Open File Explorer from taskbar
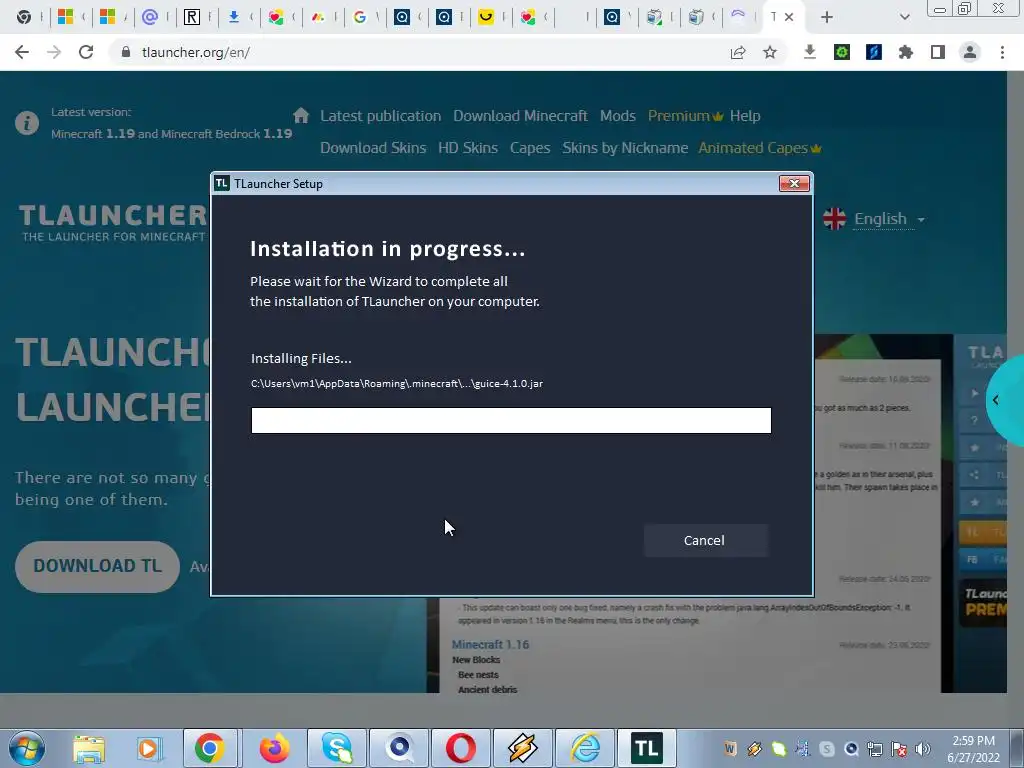1024x768 pixels. pyautogui.click(x=89, y=748)
